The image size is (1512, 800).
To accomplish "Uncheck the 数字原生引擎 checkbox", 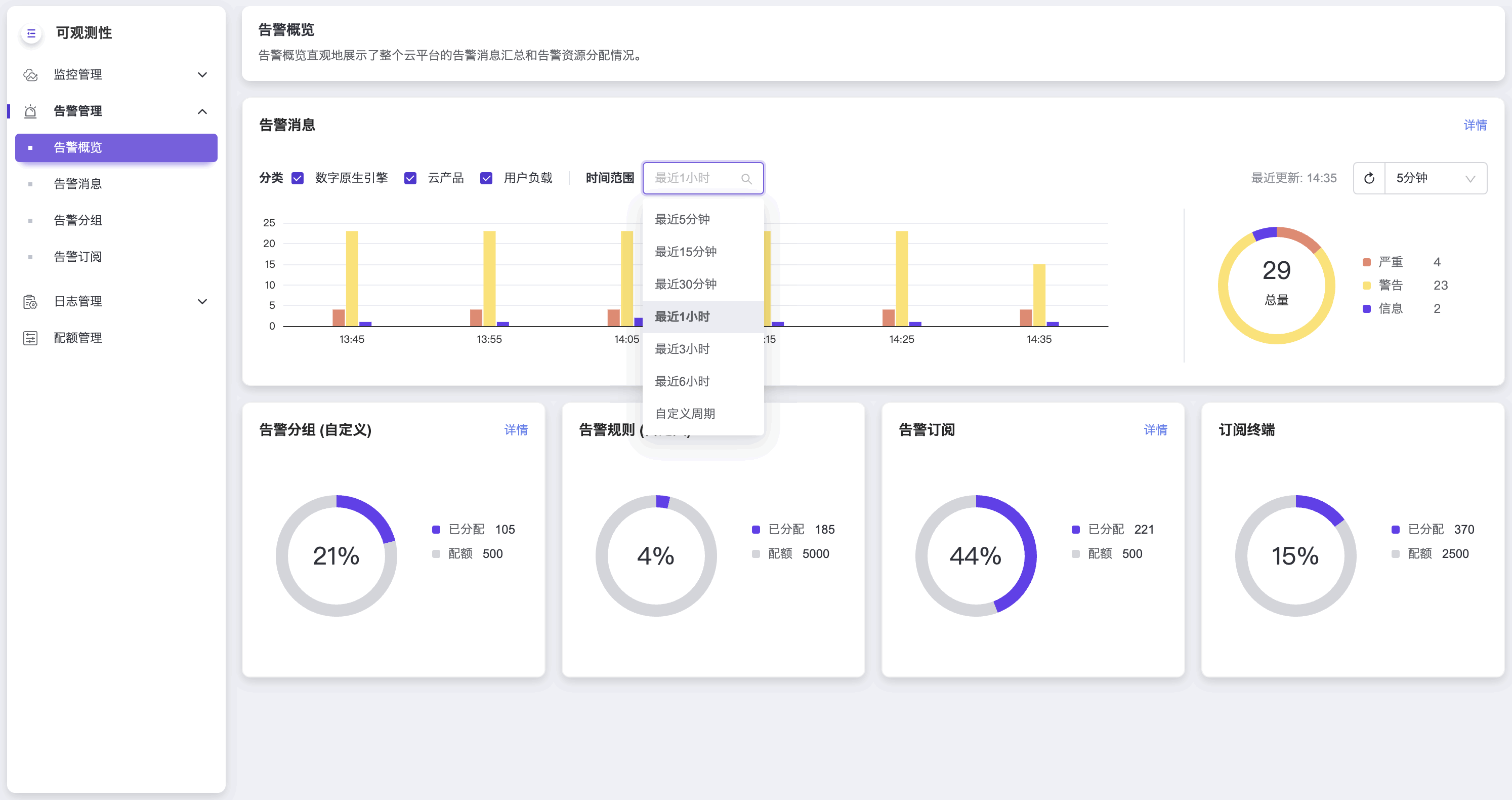I will coord(298,178).
